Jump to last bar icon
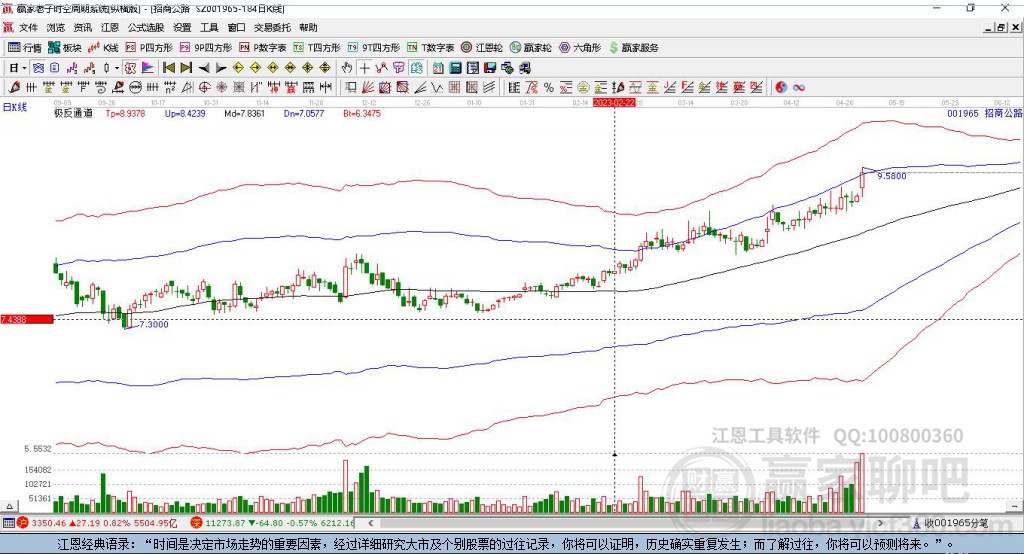 [x=186, y=68]
